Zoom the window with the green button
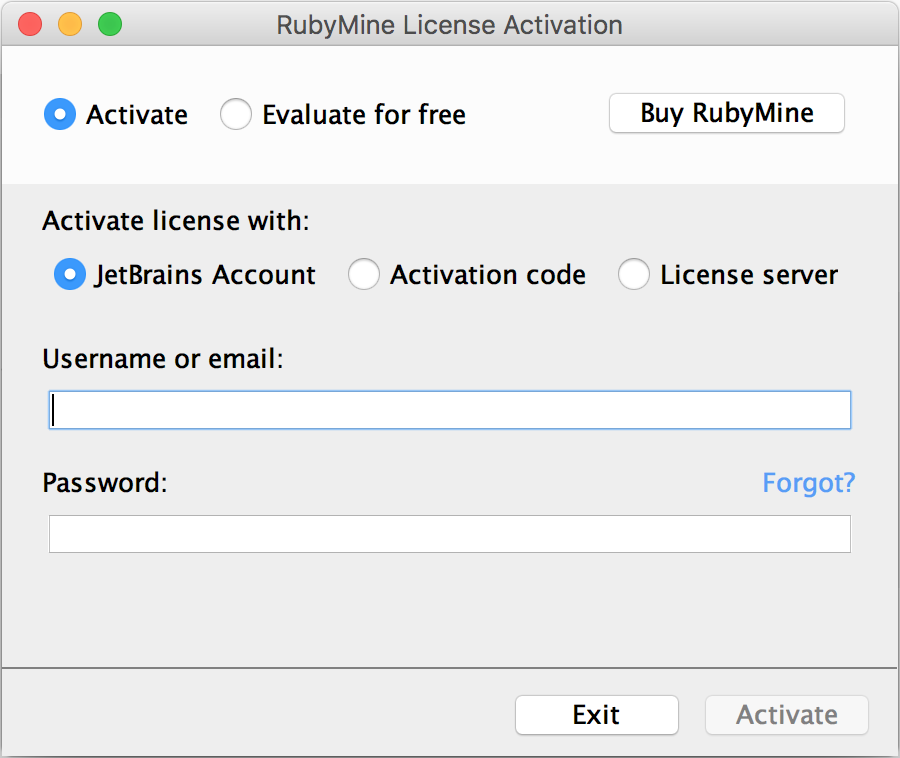The height and width of the screenshot is (758, 900). click(x=110, y=24)
